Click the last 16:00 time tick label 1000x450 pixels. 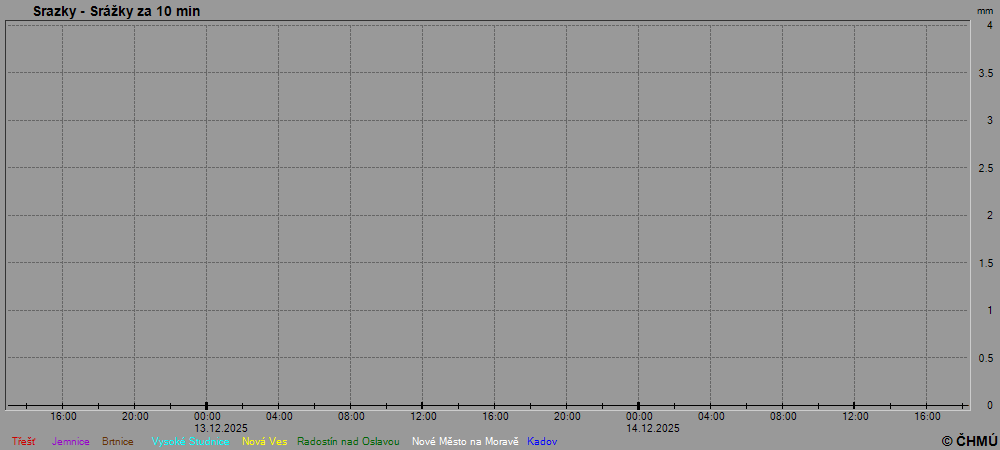pos(927,416)
